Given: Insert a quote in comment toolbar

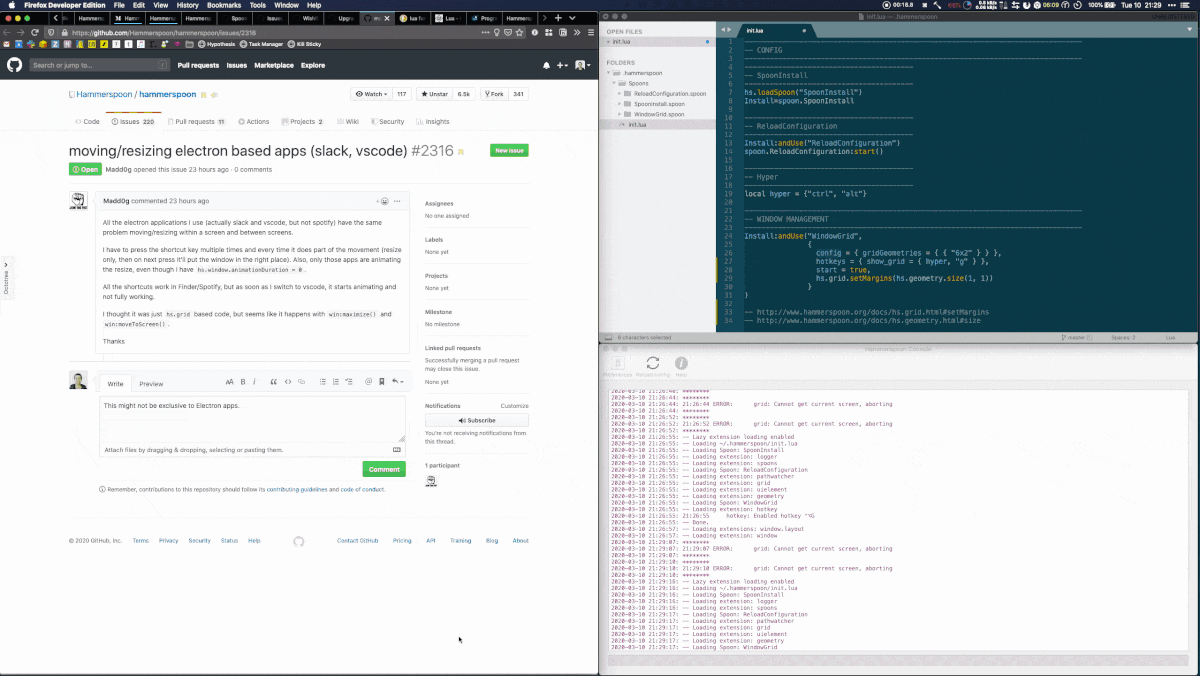Looking at the screenshot, I should (274, 382).
